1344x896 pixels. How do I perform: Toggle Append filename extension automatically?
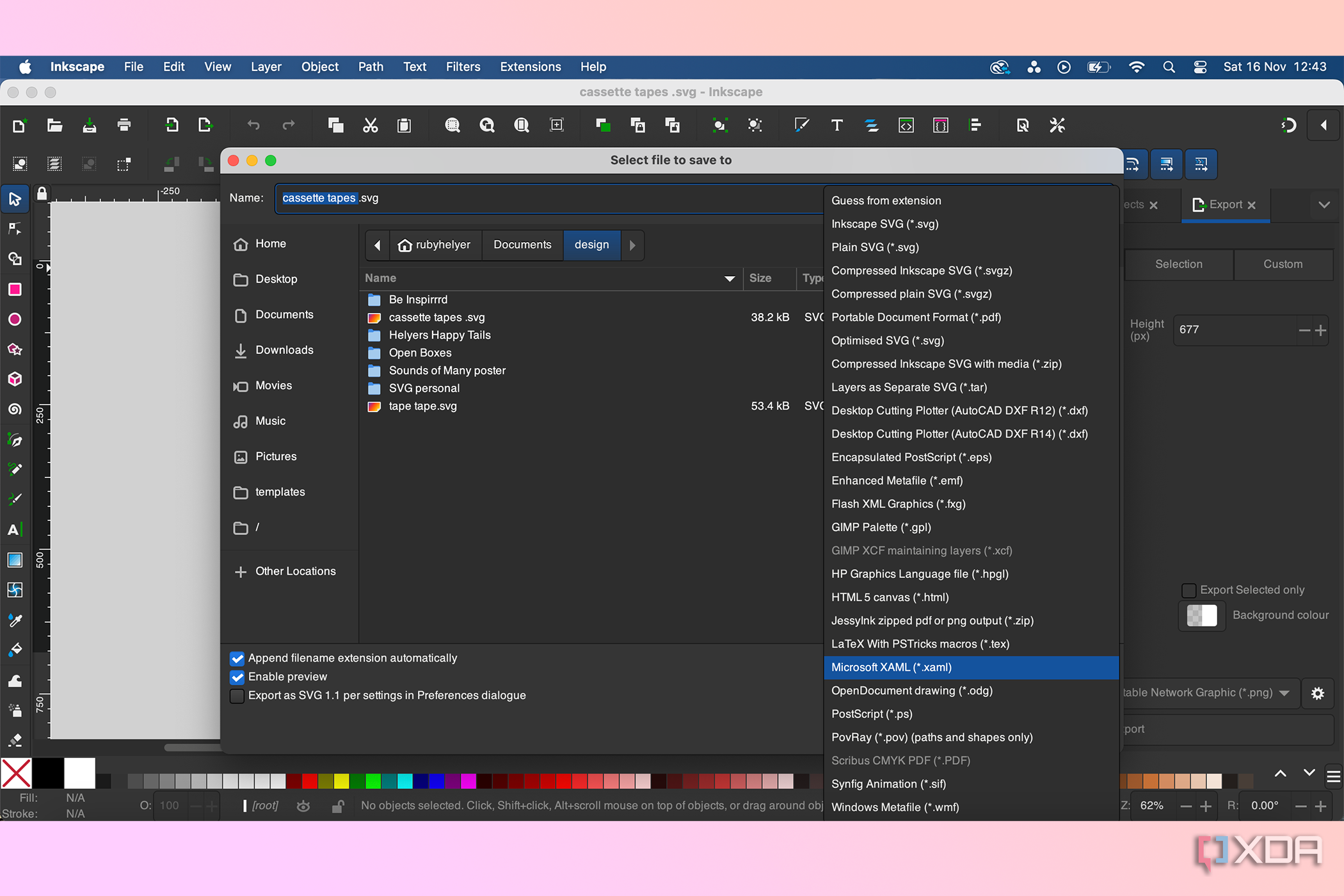point(237,659)
